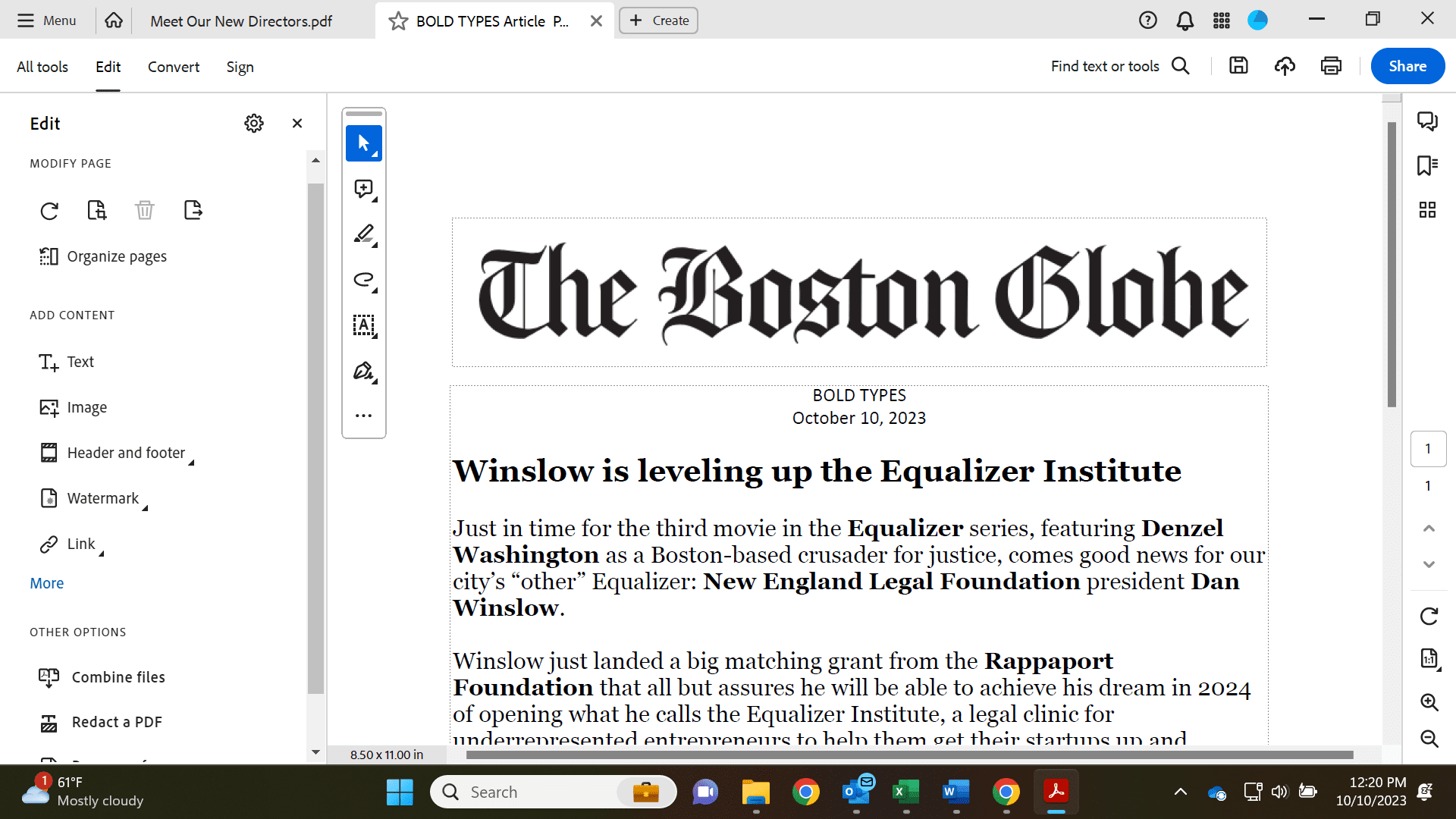The image size is (1456, 819).
Task: Close the BOLD TYPES Article tab
Action: 597,21
